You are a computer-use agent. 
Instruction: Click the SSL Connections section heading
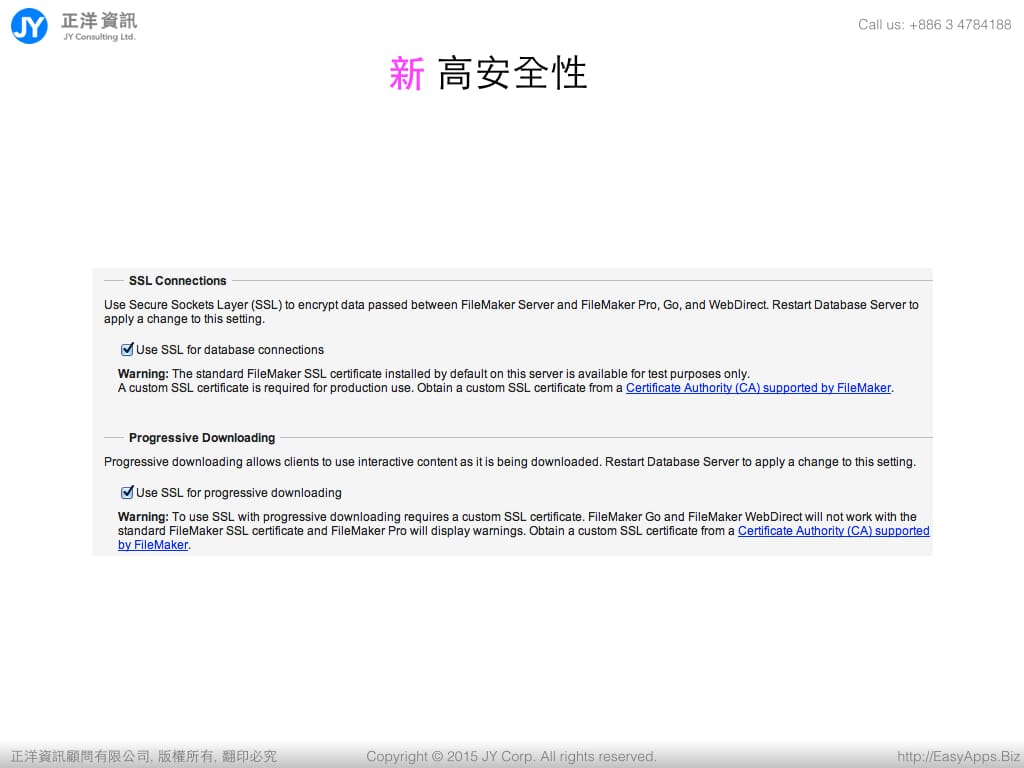tap(178, 281)
